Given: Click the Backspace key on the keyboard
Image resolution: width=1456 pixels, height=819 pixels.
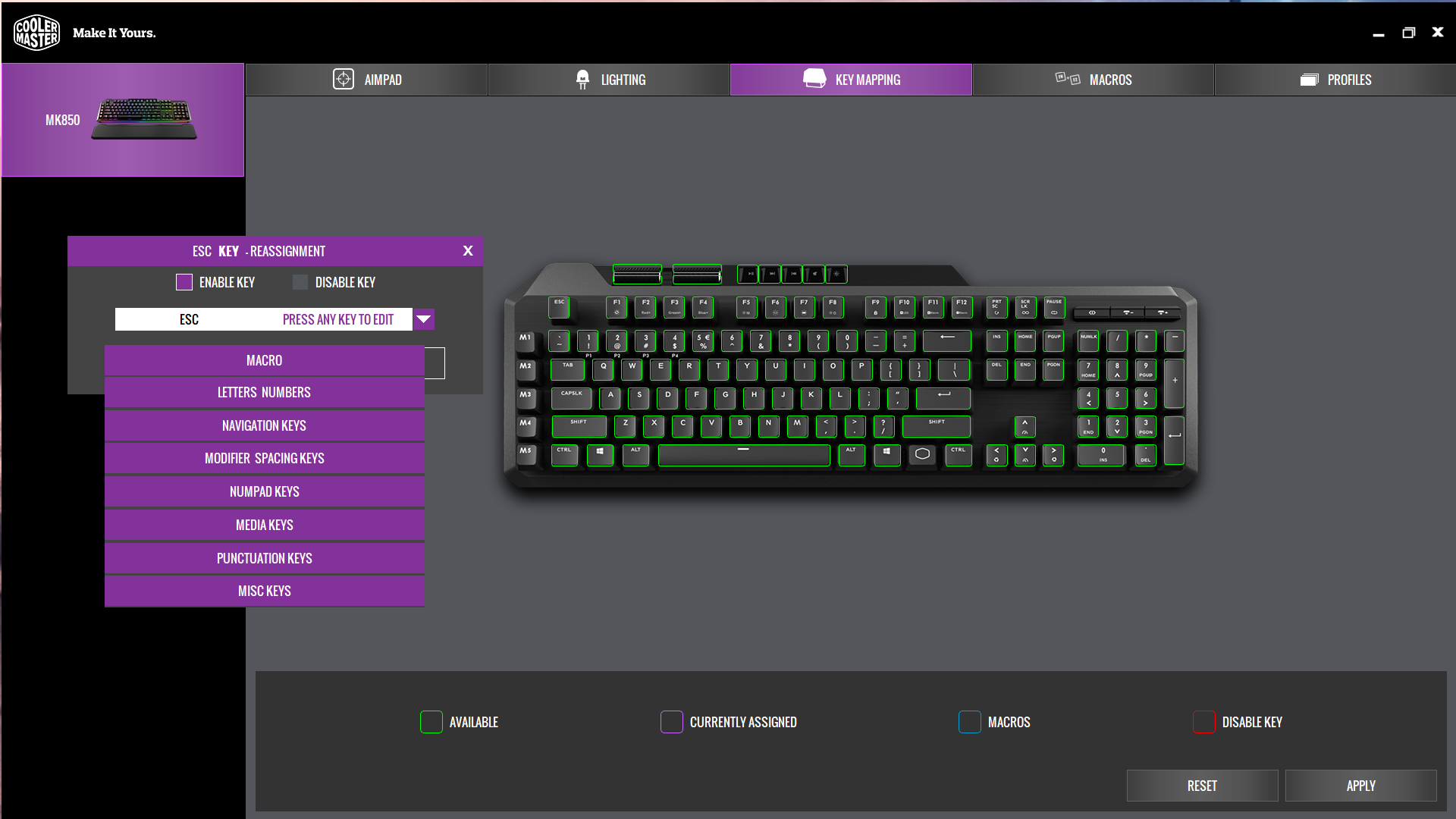Looking at the screenshot, I should coord(946,340).
